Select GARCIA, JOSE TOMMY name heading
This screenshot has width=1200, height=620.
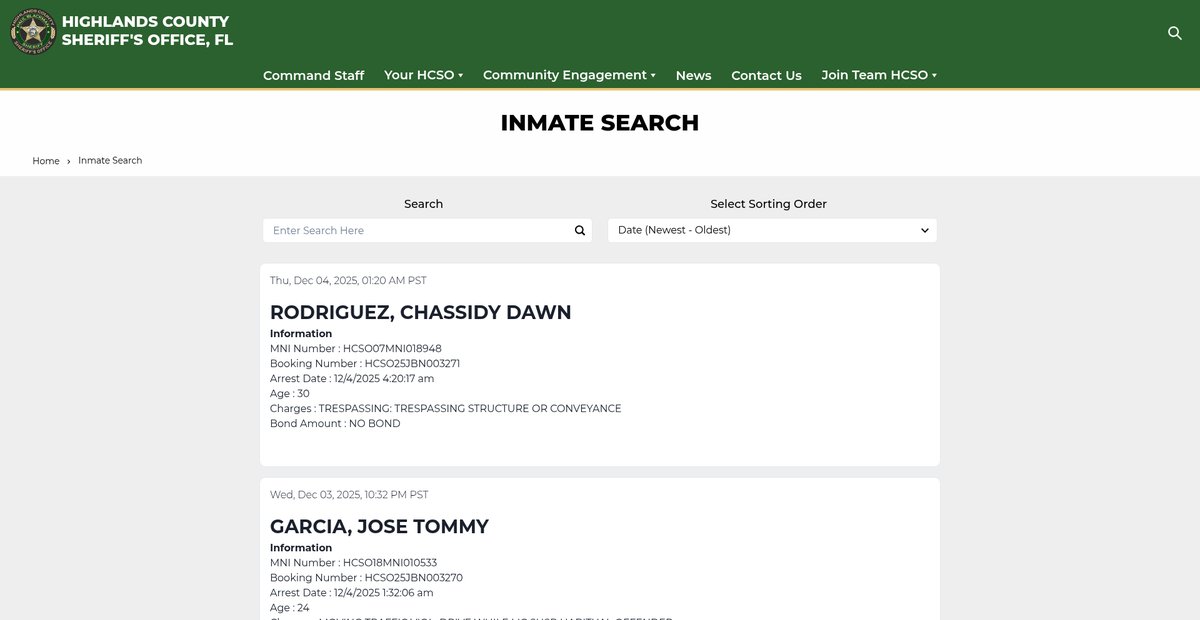tap(379, 526)
